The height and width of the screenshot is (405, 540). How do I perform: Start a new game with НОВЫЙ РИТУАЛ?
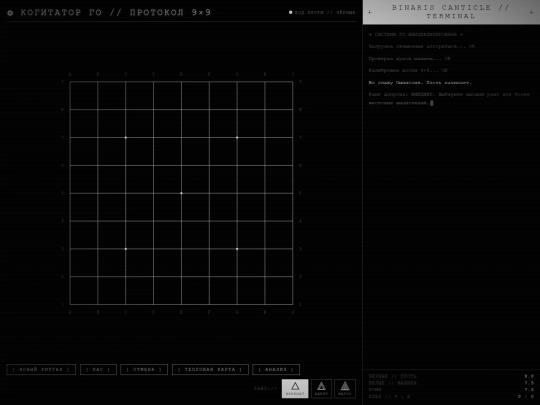(x=41, y=370)
